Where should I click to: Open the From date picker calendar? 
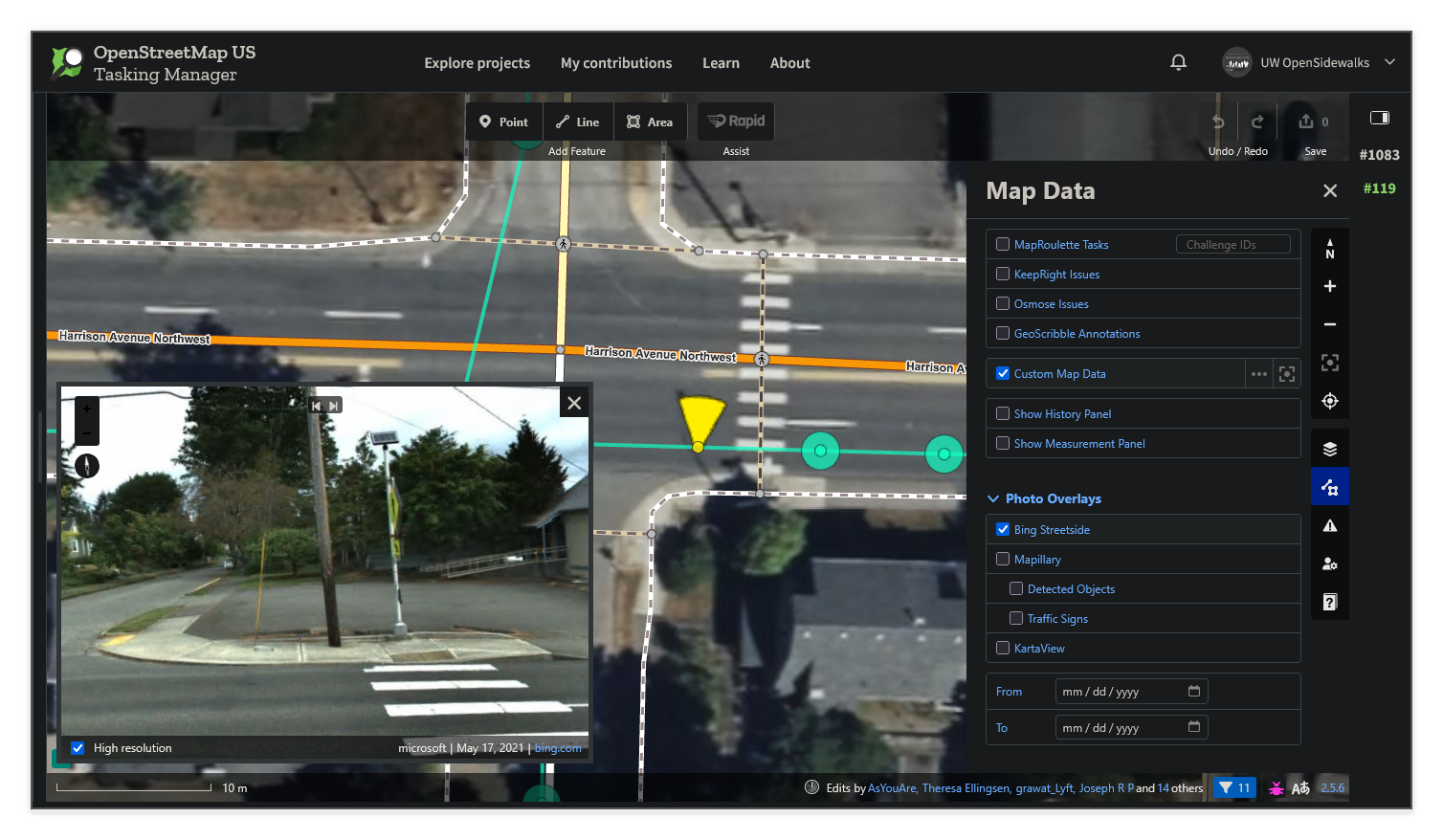coord(1194,691)
